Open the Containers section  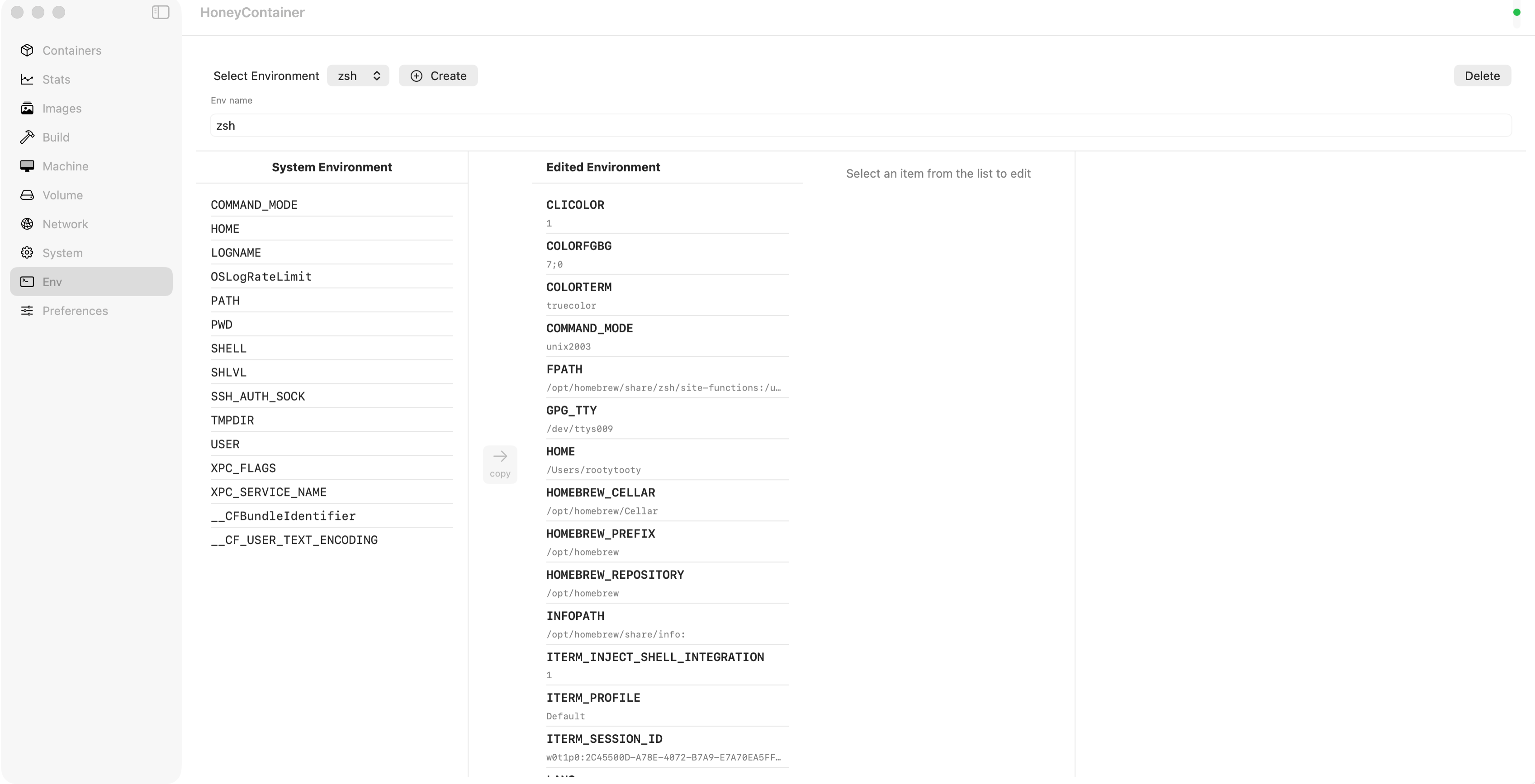pos(91,51)
